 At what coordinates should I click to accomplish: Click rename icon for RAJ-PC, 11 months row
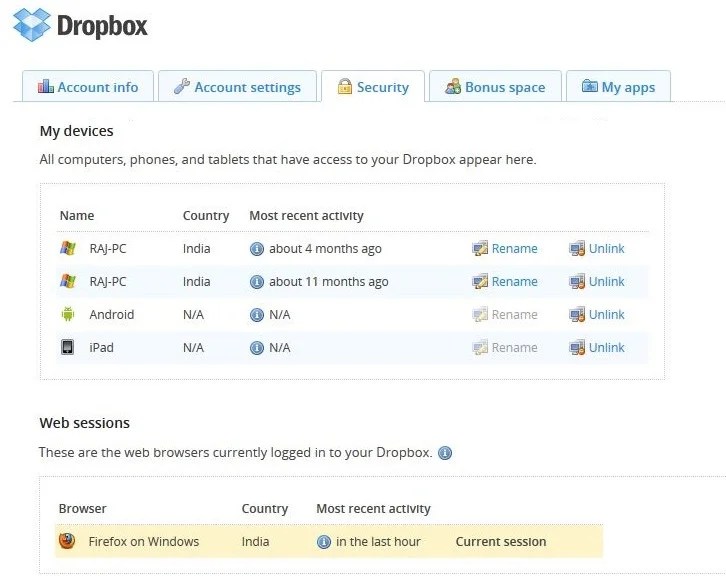pyautogui.click(x=480, y=281)
